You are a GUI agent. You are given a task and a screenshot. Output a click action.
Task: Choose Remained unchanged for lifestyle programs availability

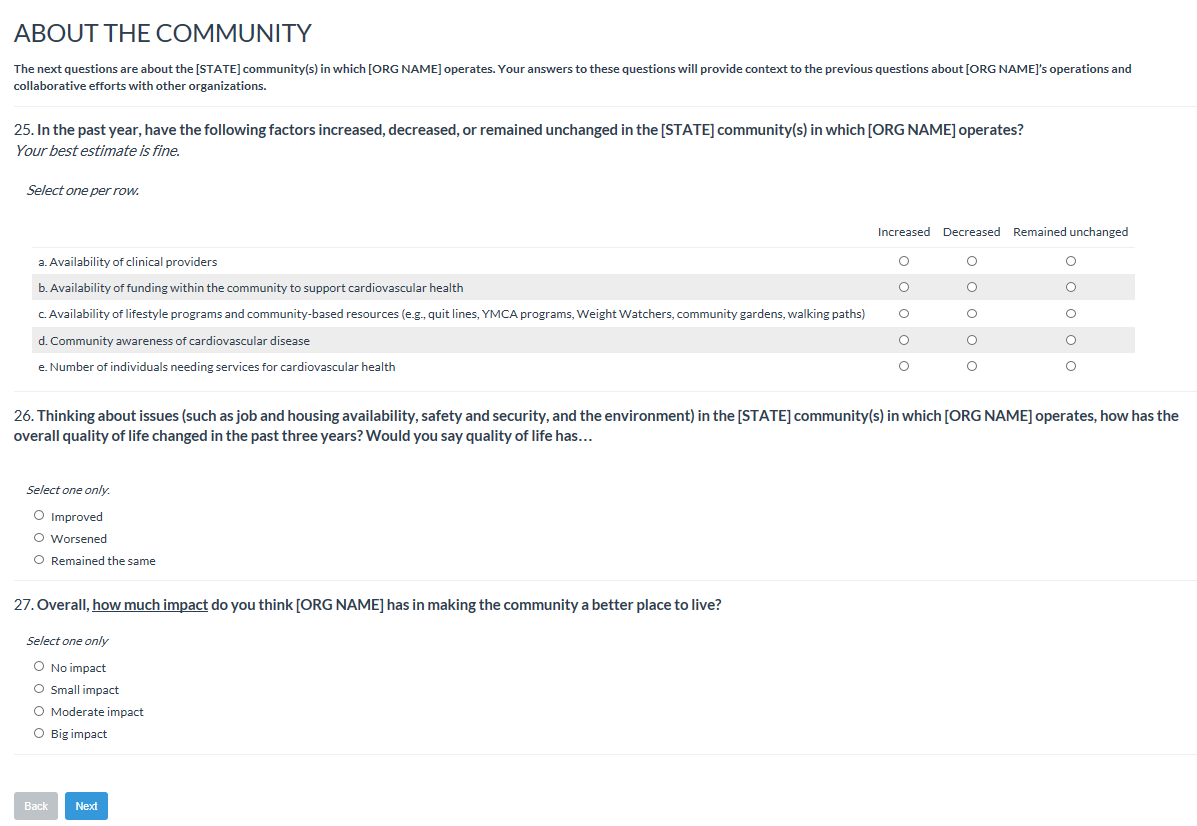[1071, 313]
